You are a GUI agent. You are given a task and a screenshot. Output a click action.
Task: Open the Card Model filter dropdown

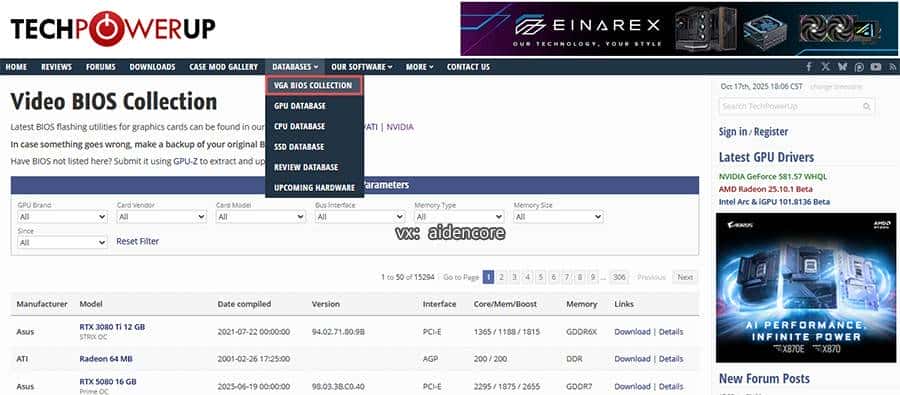(261, 217)
